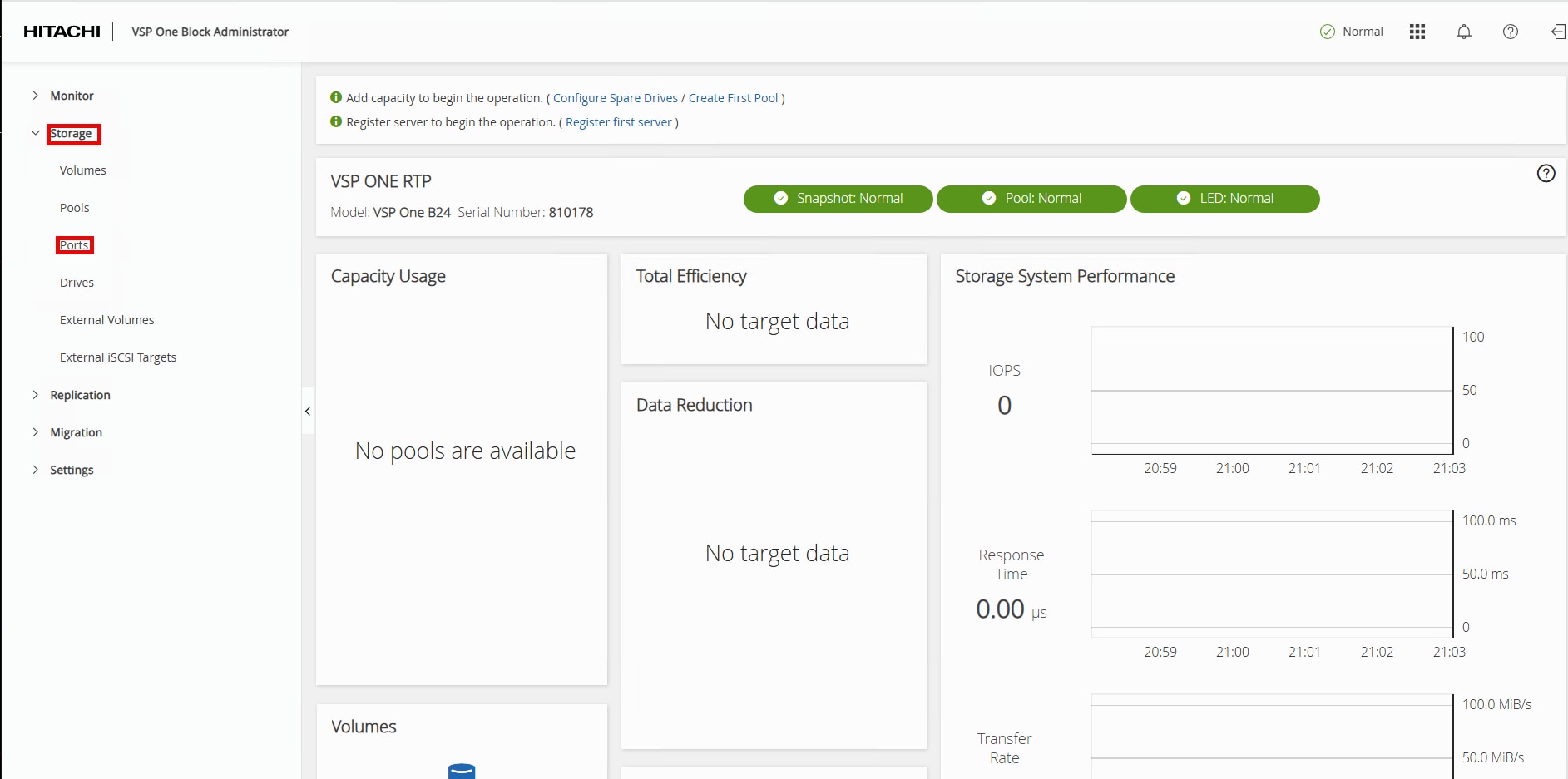Select Volumes in the Storage menu
The width and height of the screenshot is (1568, 779).
pos(83,170)
